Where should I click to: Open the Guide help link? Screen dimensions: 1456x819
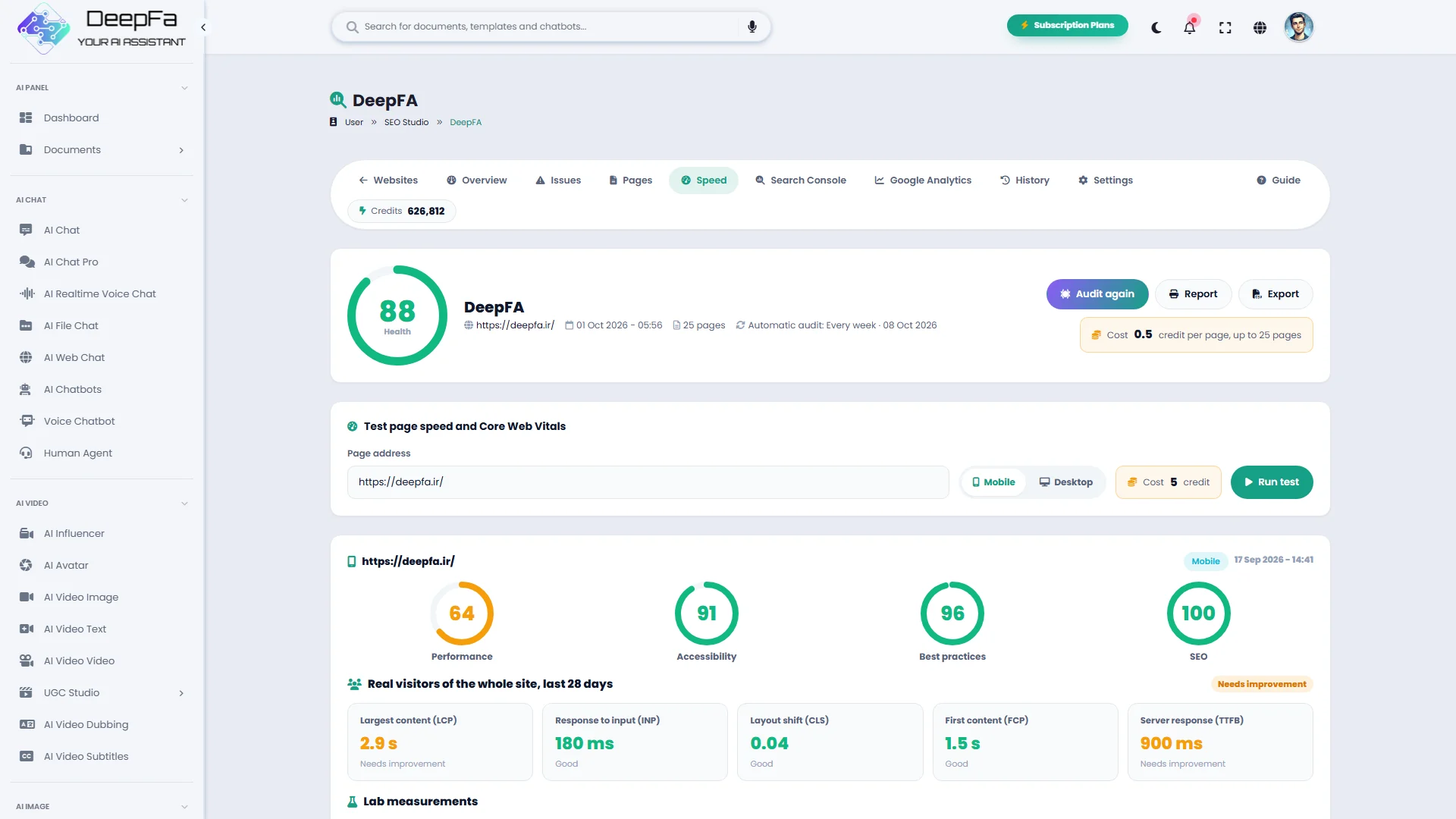tap(1279, 180)
